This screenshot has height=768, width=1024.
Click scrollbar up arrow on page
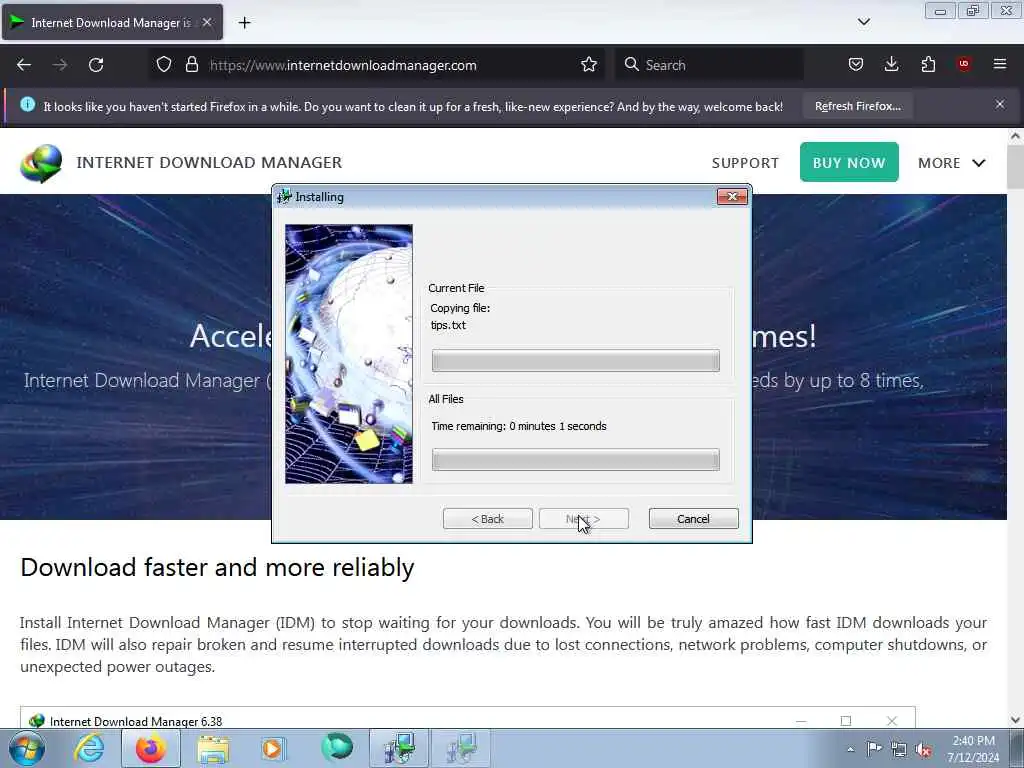pyautogui.click(x=1015, y=136)
